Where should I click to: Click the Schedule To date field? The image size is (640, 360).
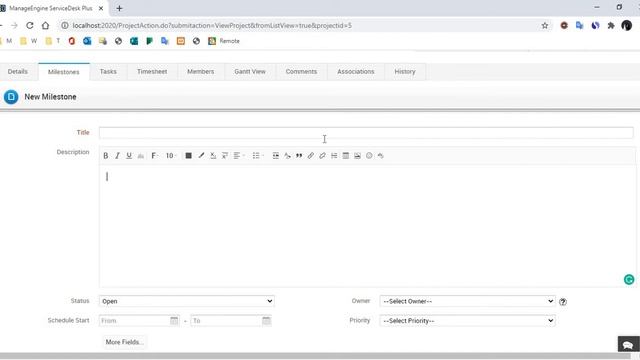227,321
